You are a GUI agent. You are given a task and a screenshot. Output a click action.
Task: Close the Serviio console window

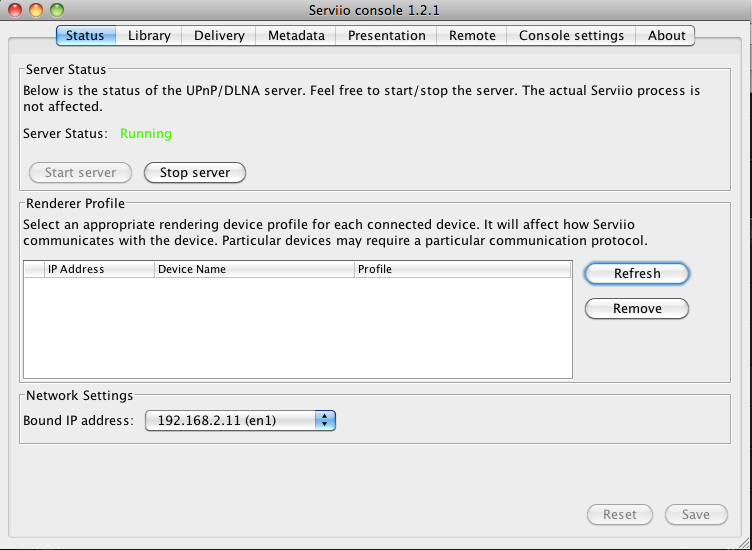(x=14, y=9)
